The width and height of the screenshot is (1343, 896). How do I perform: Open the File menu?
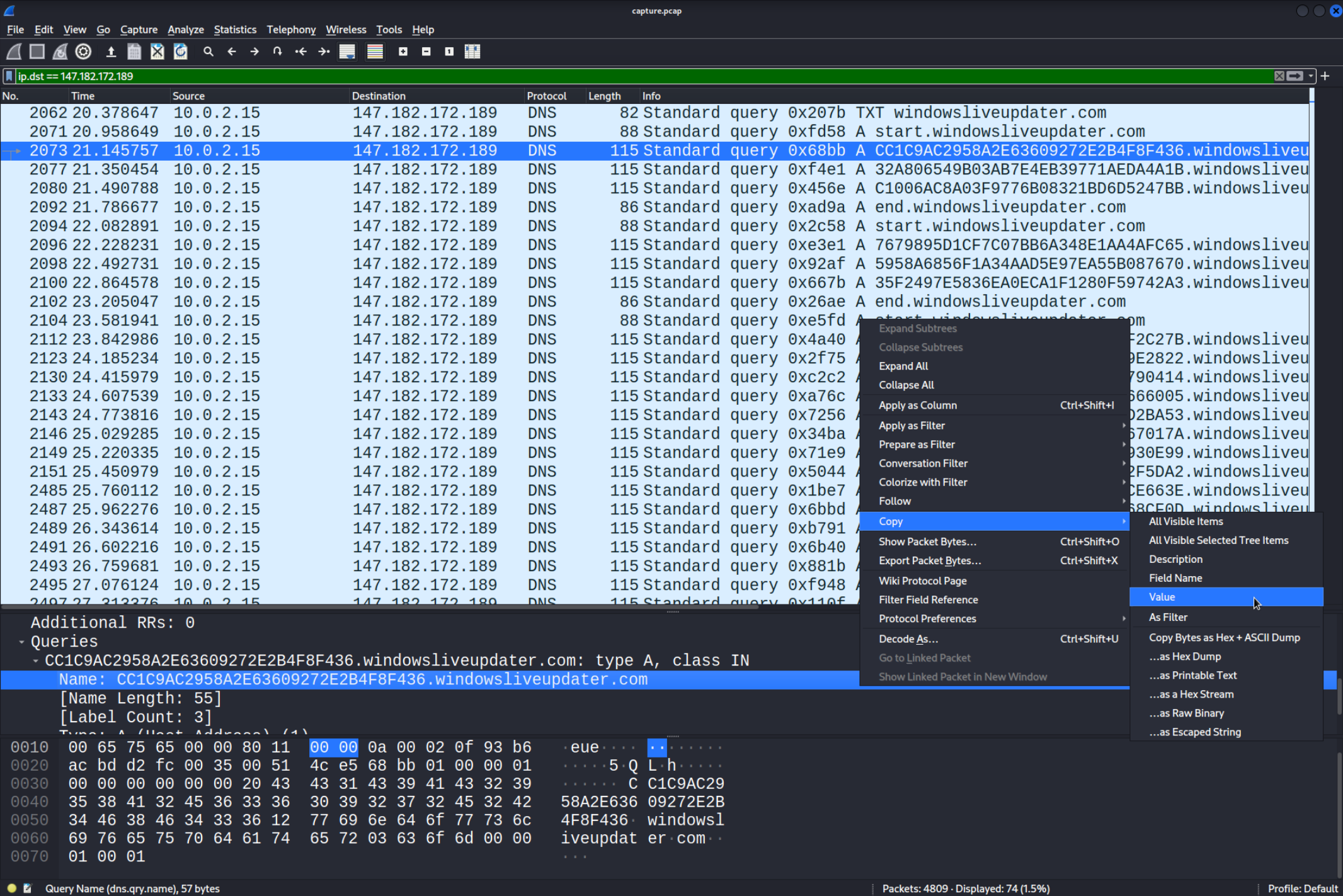coord(15,30)
